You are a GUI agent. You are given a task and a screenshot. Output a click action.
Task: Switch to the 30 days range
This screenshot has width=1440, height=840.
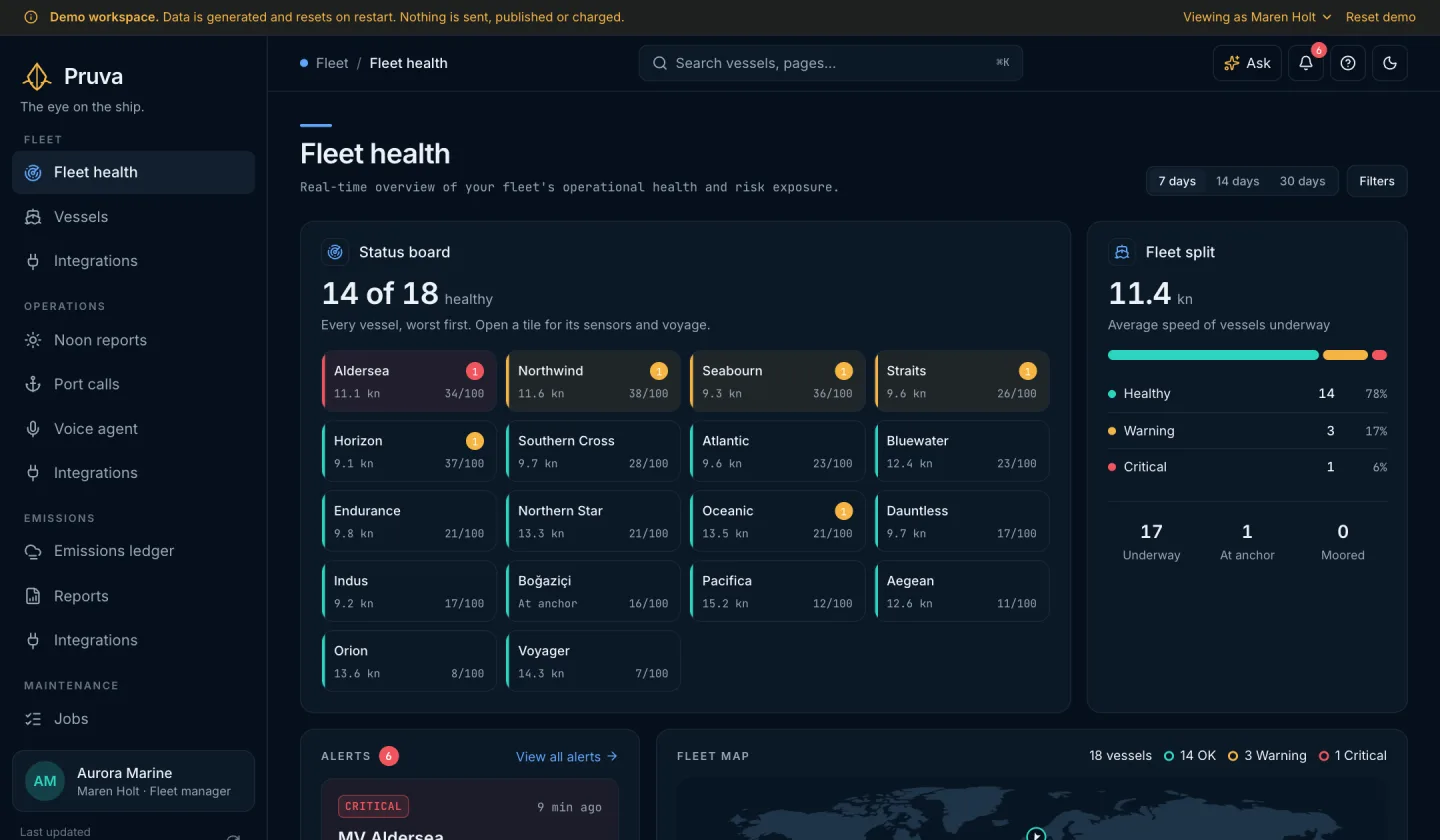point(1302,181)
